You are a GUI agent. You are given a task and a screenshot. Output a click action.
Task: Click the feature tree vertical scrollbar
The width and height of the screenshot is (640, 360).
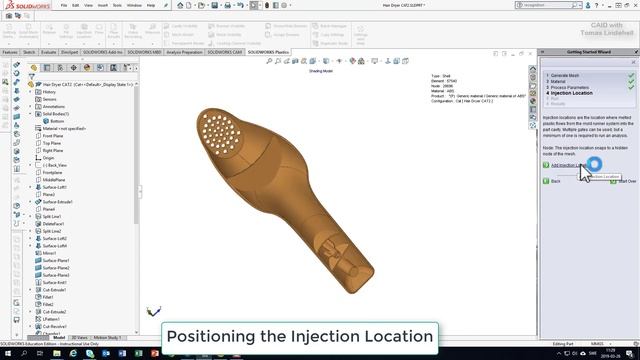(136, 155)
